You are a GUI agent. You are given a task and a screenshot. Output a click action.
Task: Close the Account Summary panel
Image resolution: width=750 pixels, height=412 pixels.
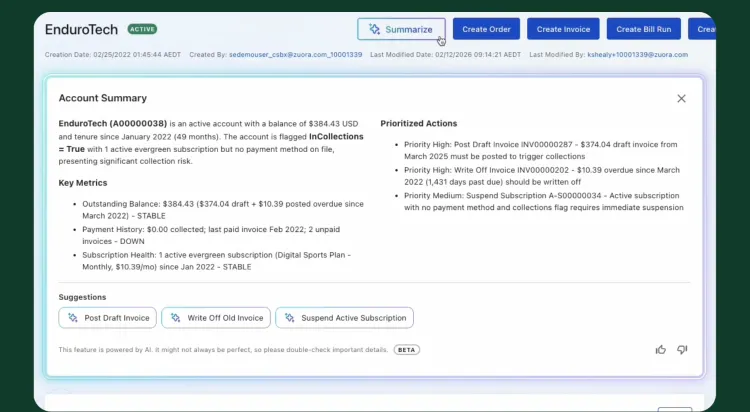point(682,99)
